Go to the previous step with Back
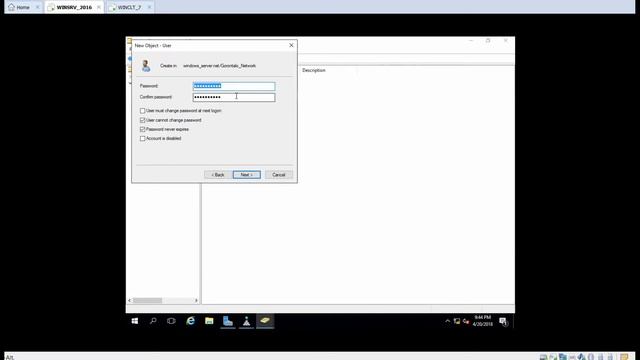The height and width of the screenshot is (360, 640). pyautogui.click(x=218, y=175)
